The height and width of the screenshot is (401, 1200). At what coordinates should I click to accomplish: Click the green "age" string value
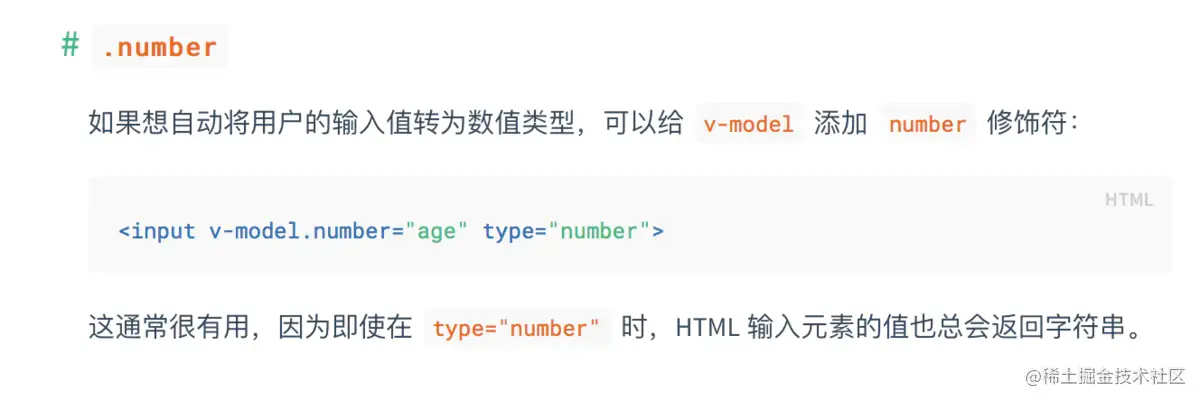436,231
